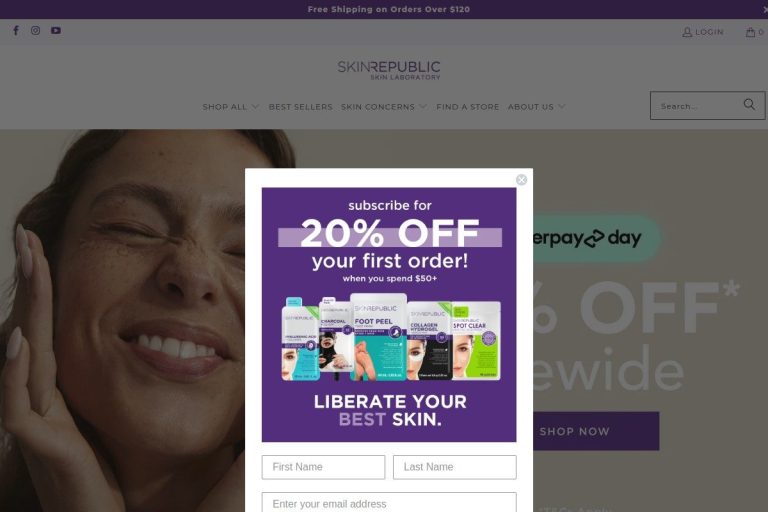This screenshot has height=512, width=768.
Task: Close the subscribe popup with X
Action: coord(522,180)
